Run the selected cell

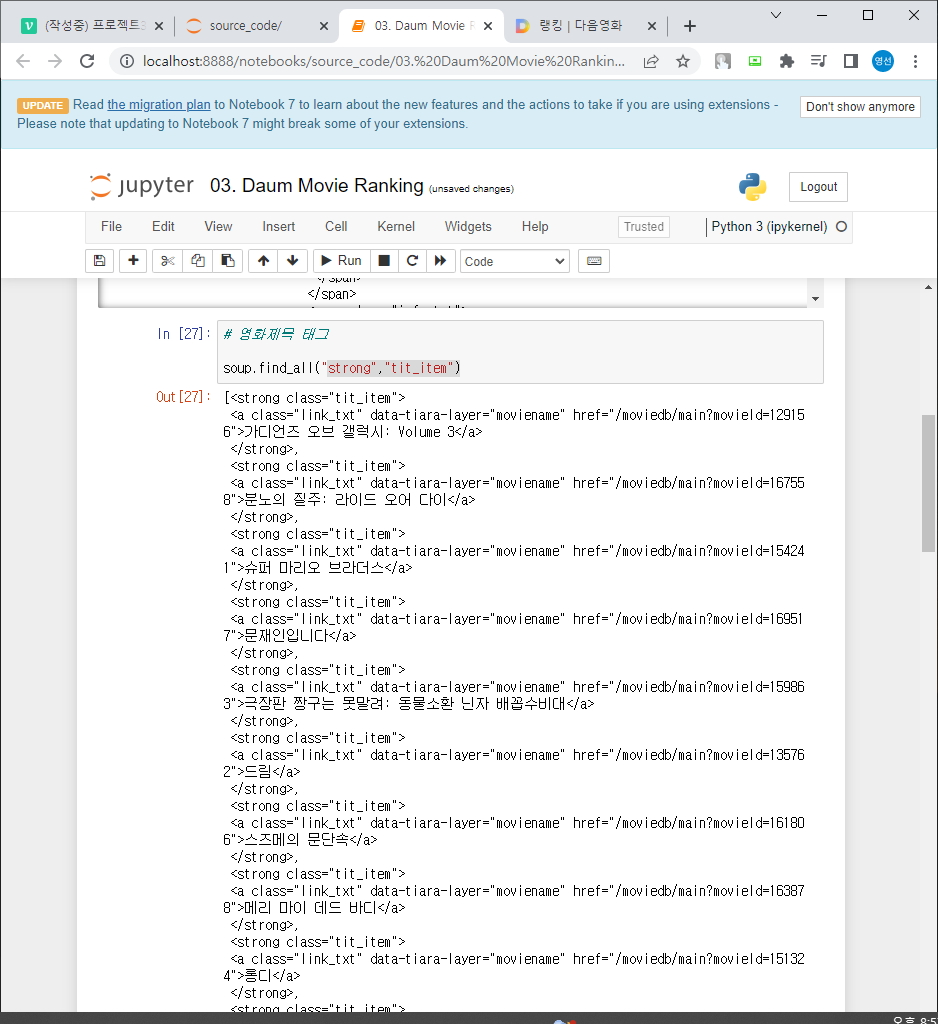click(x=342, y=261)
